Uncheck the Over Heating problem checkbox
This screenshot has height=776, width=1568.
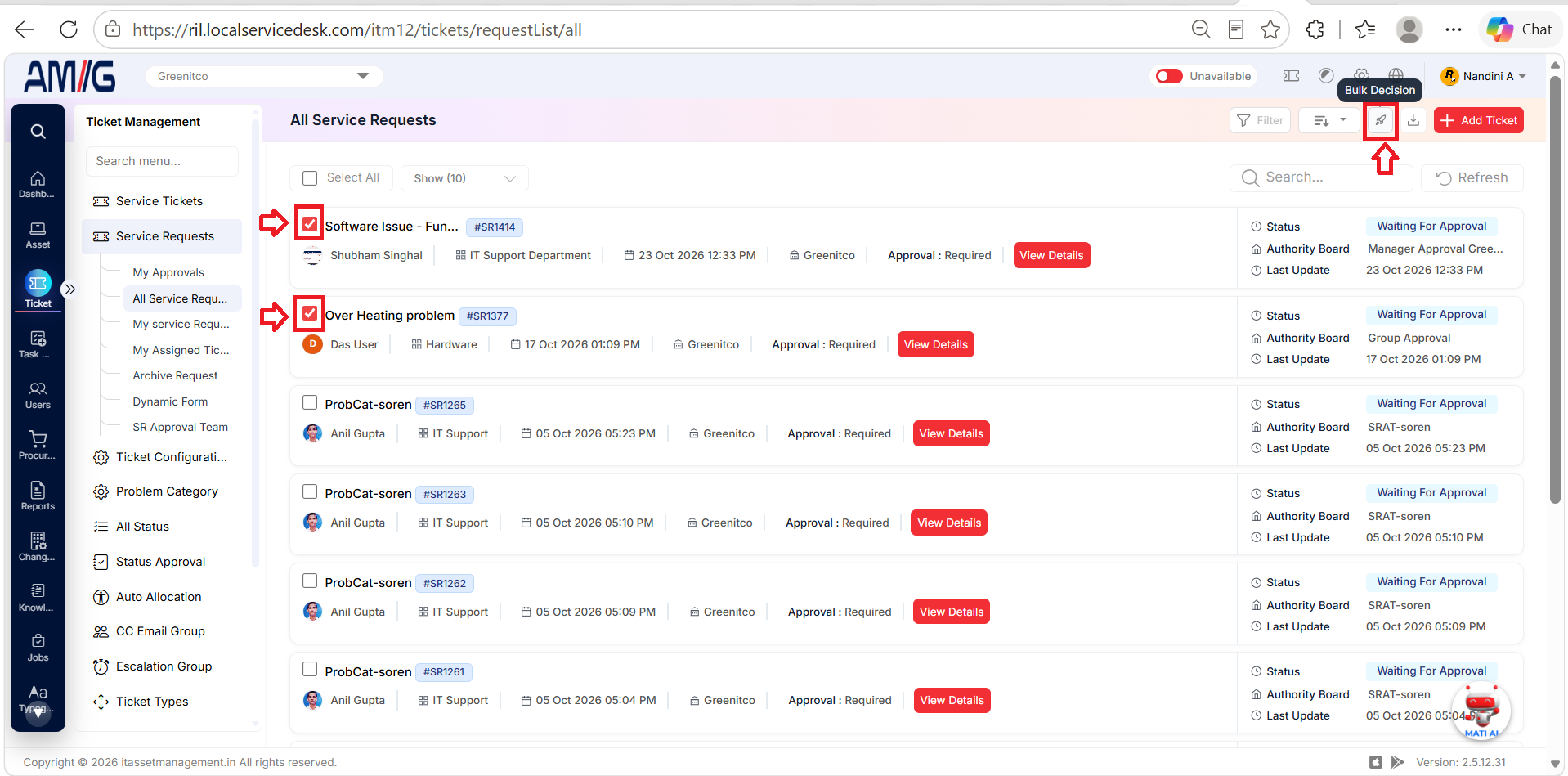[x=310, y=313]
